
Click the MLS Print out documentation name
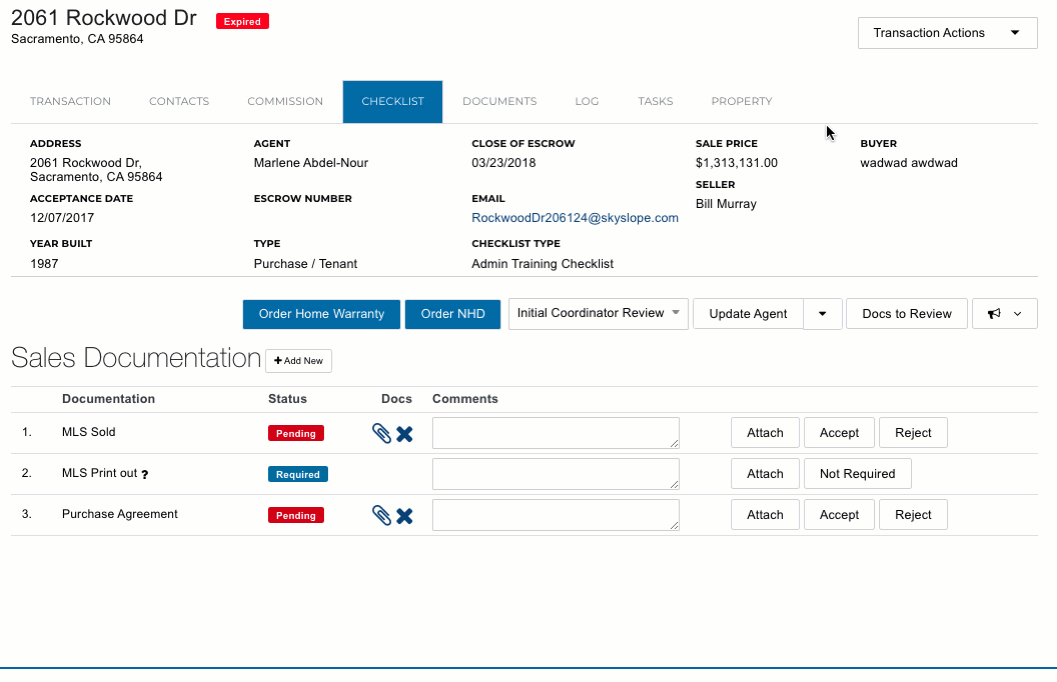(100, 473)
